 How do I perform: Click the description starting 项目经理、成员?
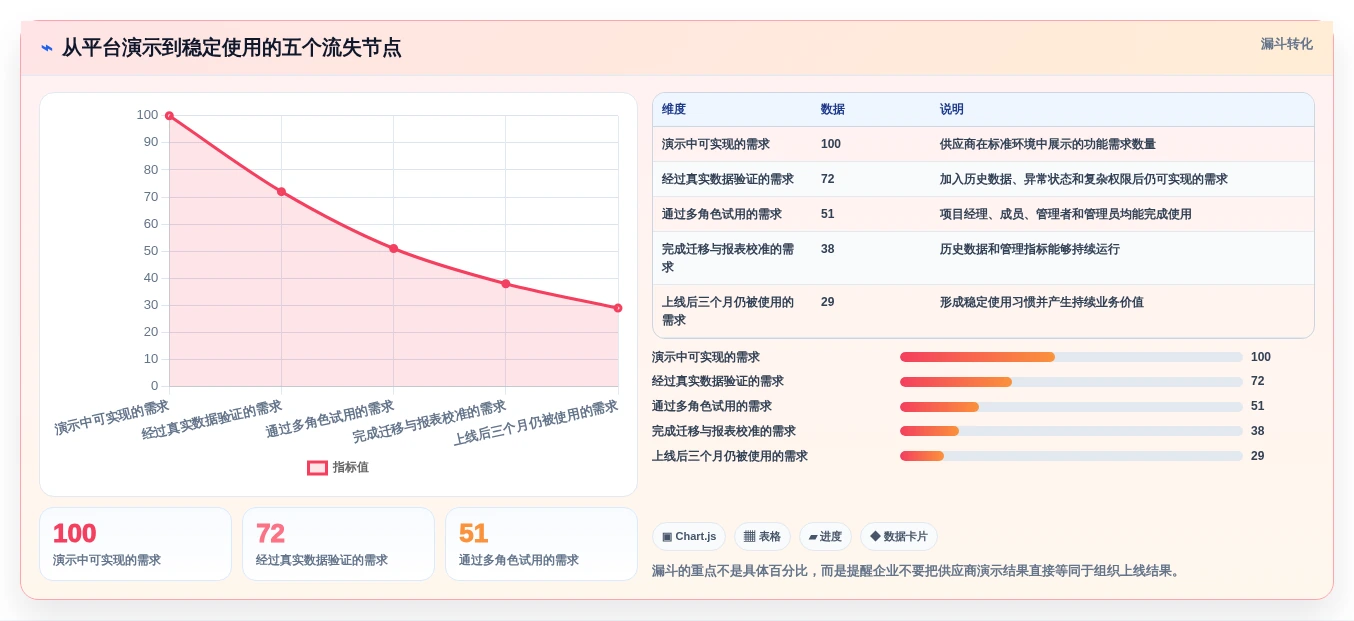tap(1066, 214)
